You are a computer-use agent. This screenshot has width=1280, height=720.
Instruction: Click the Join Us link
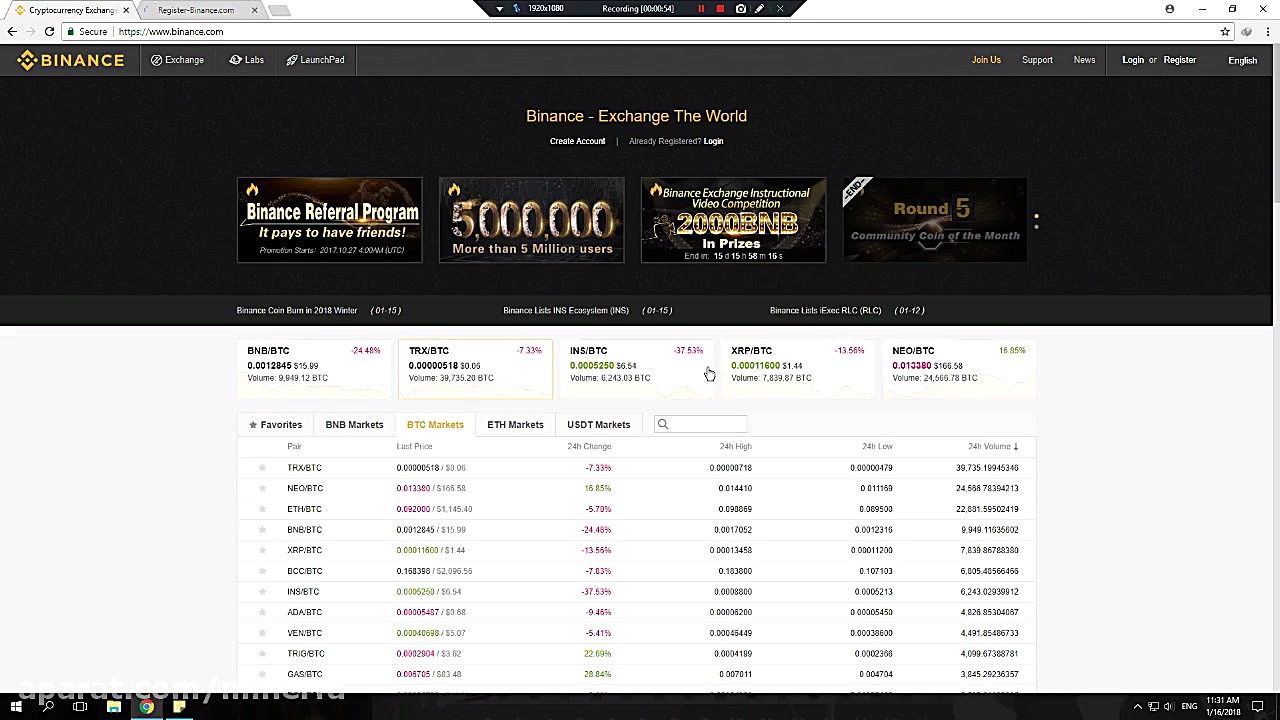coord(986,60)
